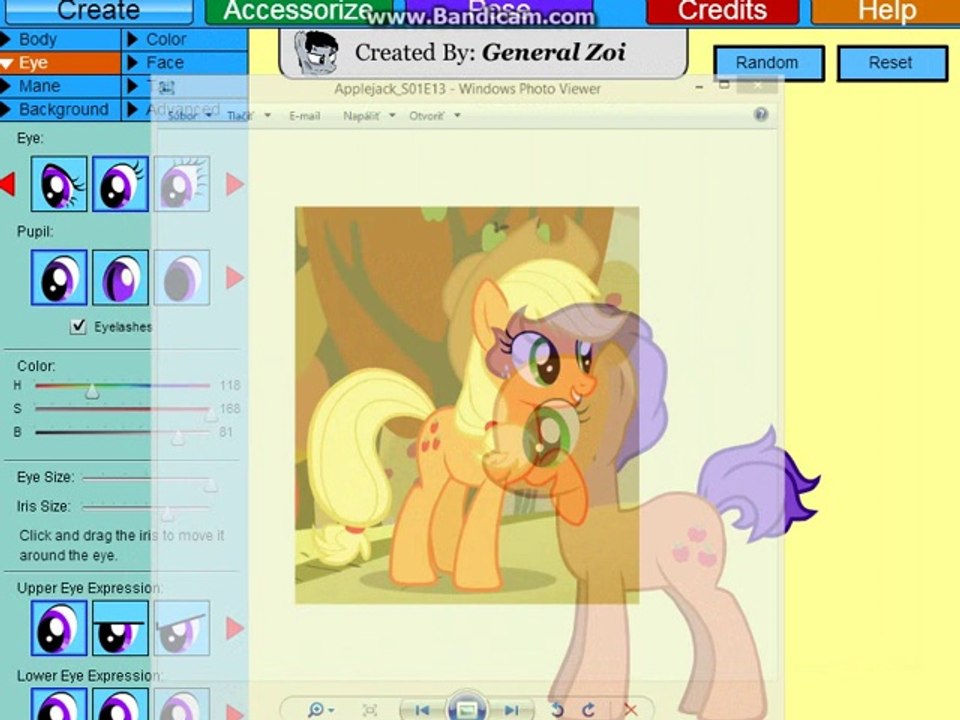Pick the second purple pupil style
The image size is (960, 720).
[x=120, y=277]
